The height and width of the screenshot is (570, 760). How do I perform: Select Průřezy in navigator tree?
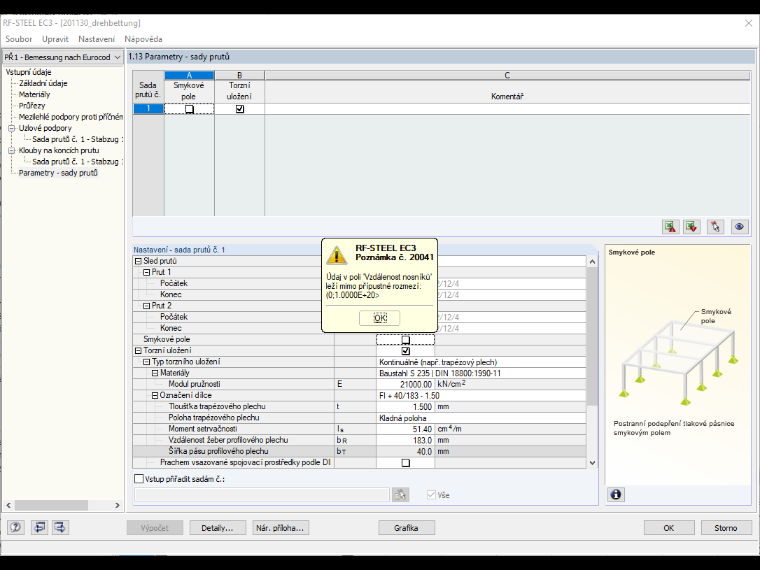click(x=32, y=106)
